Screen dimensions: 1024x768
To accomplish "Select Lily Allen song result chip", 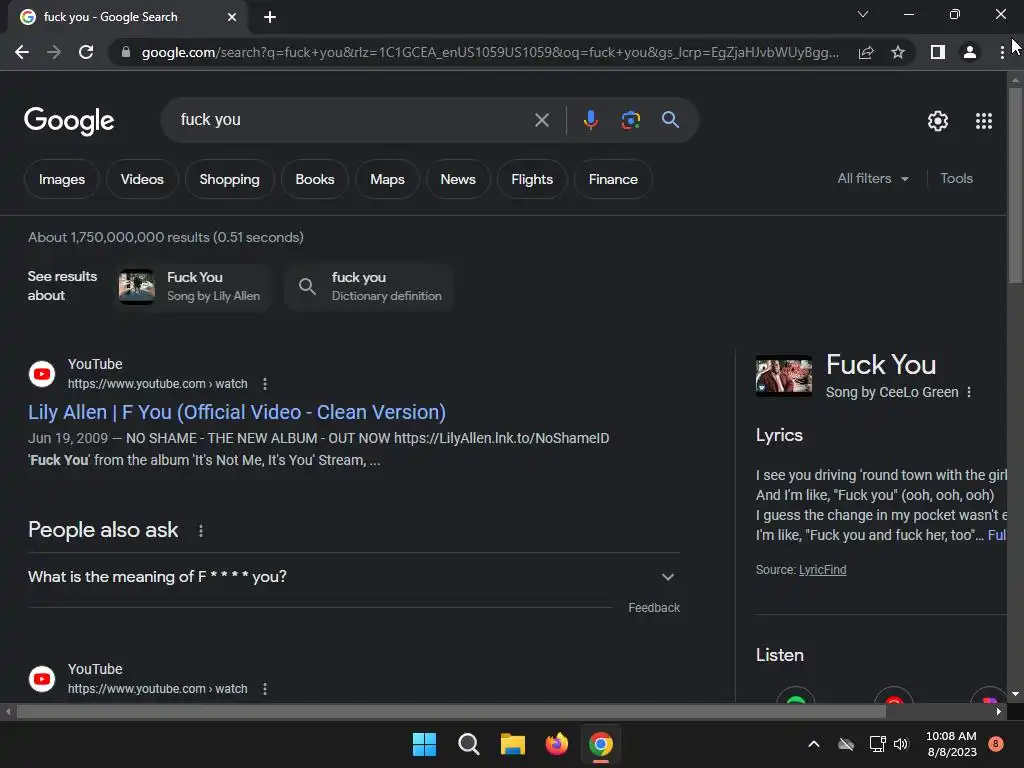I will click(x=193, y=287).
